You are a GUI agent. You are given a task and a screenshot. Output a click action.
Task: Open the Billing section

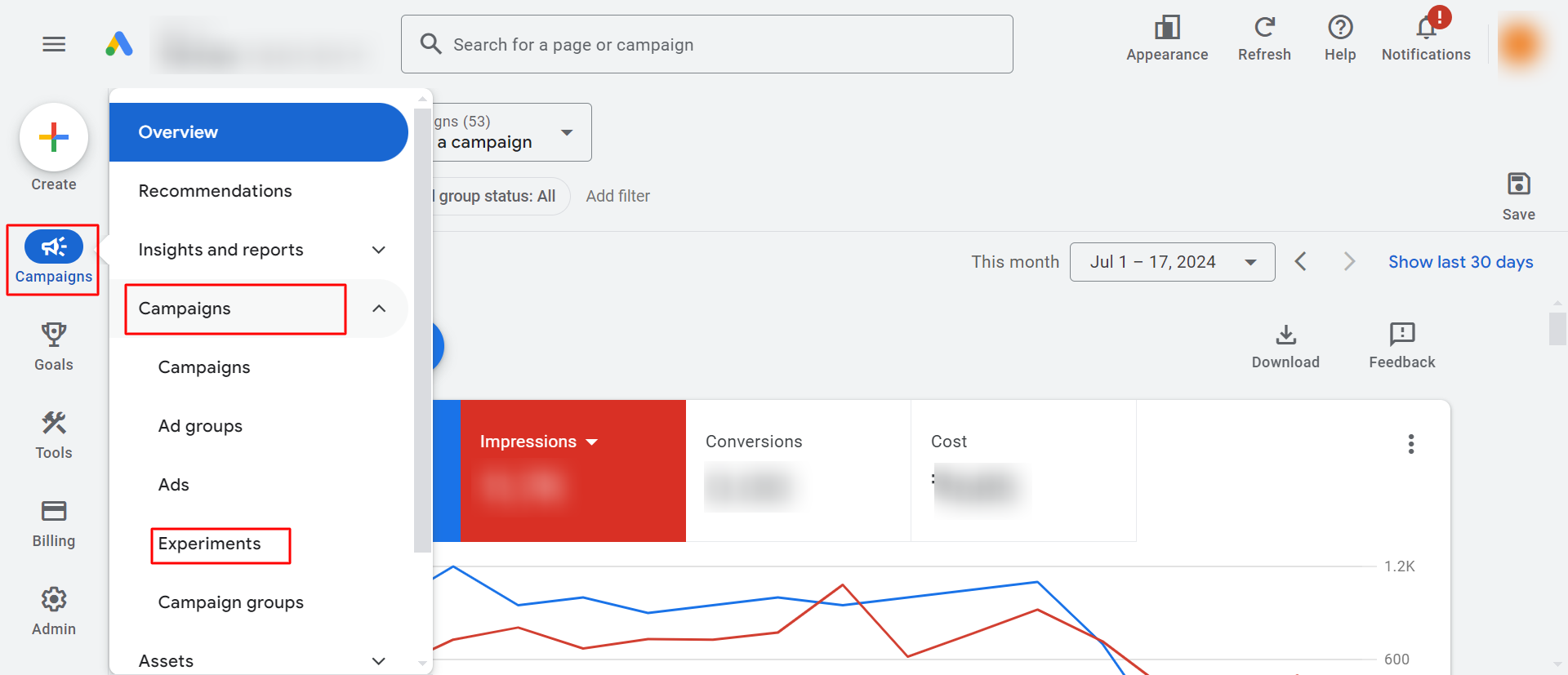pyautogui.click(x=54, y=523)
